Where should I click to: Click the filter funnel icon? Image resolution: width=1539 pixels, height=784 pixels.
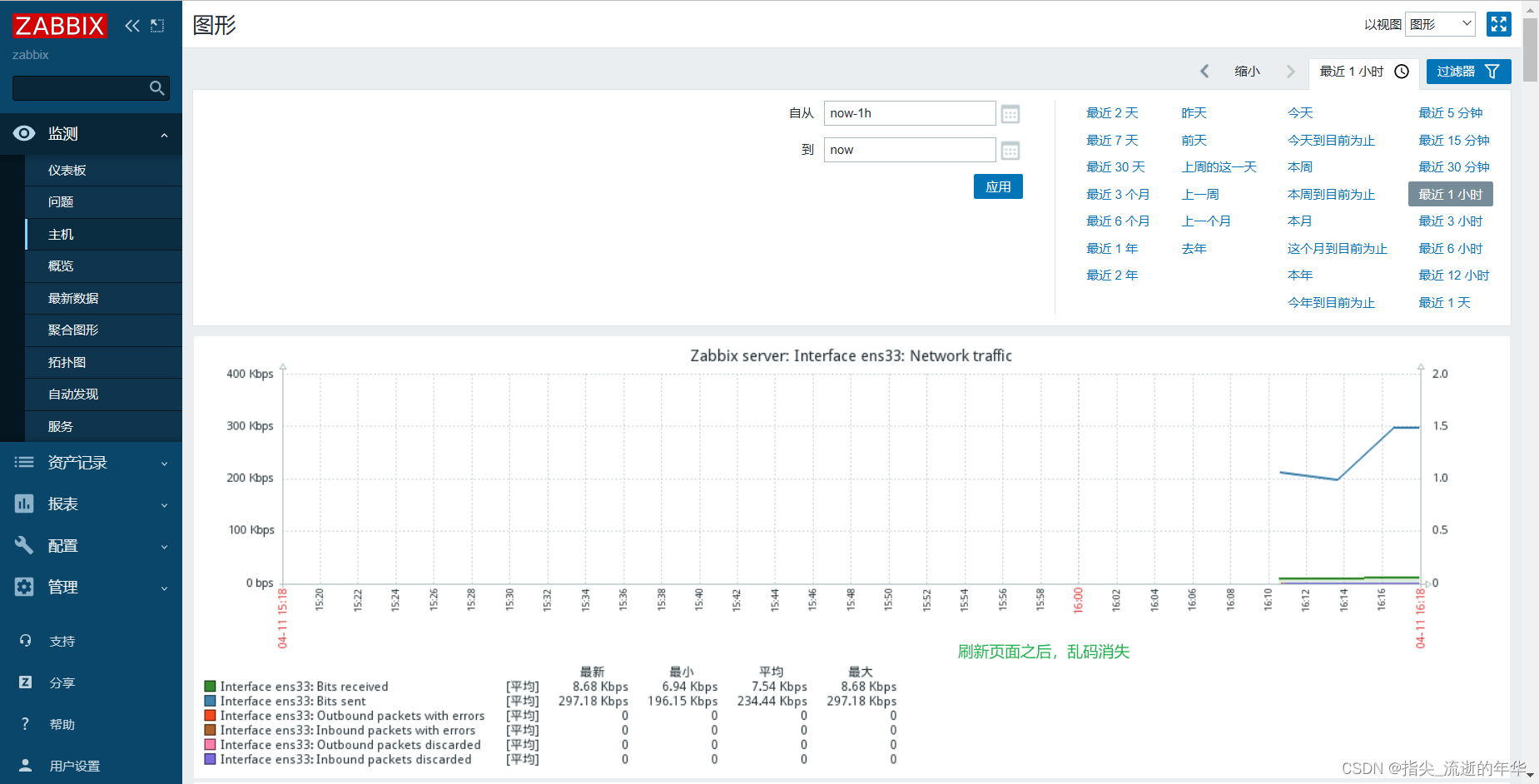(1492, 72)
